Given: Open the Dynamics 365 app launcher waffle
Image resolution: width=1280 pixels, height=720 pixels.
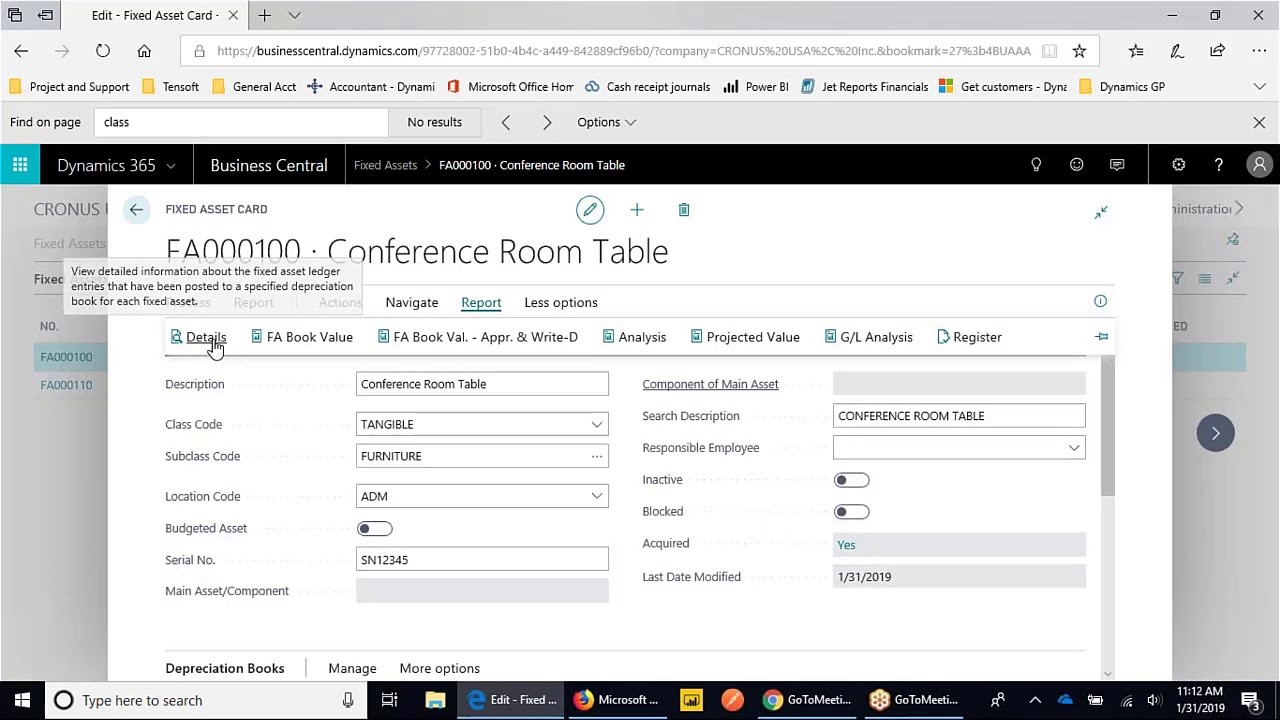Looking at the screenshot, I should coord(20,165).
